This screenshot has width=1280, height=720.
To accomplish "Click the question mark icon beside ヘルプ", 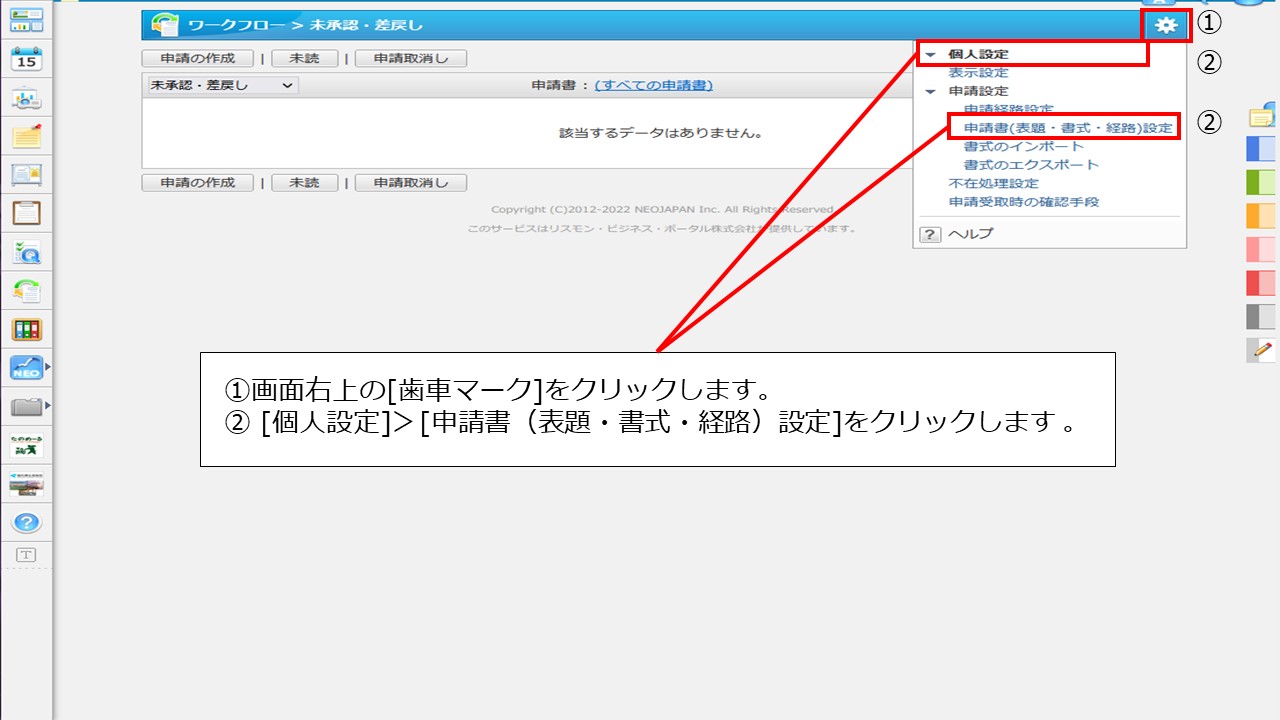I will [930, 234].
